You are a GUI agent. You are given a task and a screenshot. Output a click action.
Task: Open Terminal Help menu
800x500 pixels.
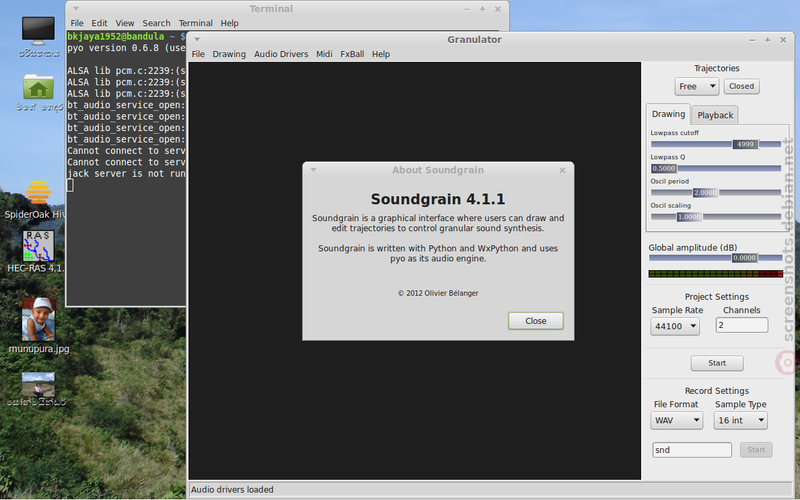coord(229,23)
